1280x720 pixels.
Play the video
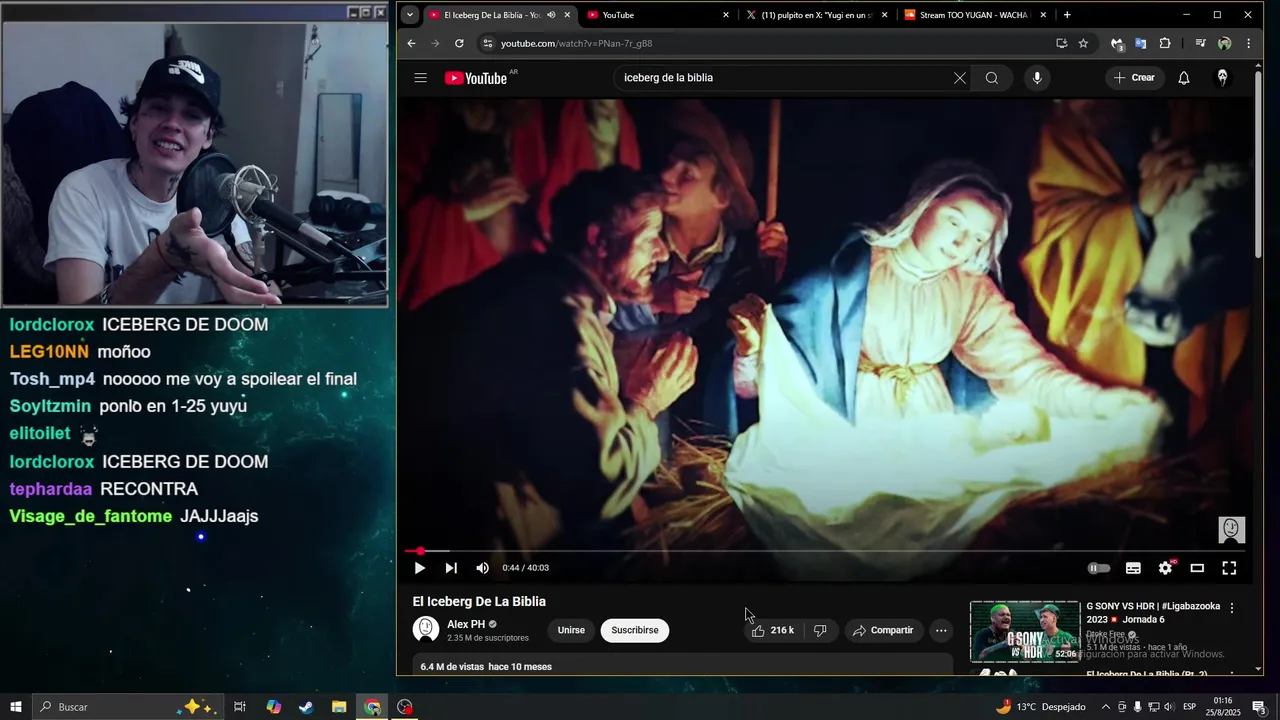point(419,568)
